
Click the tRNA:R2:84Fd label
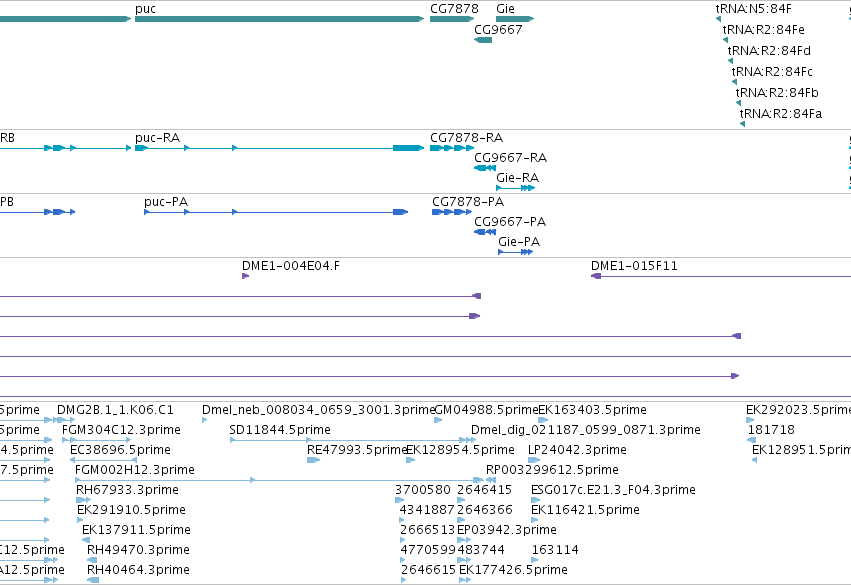point(769,50)
